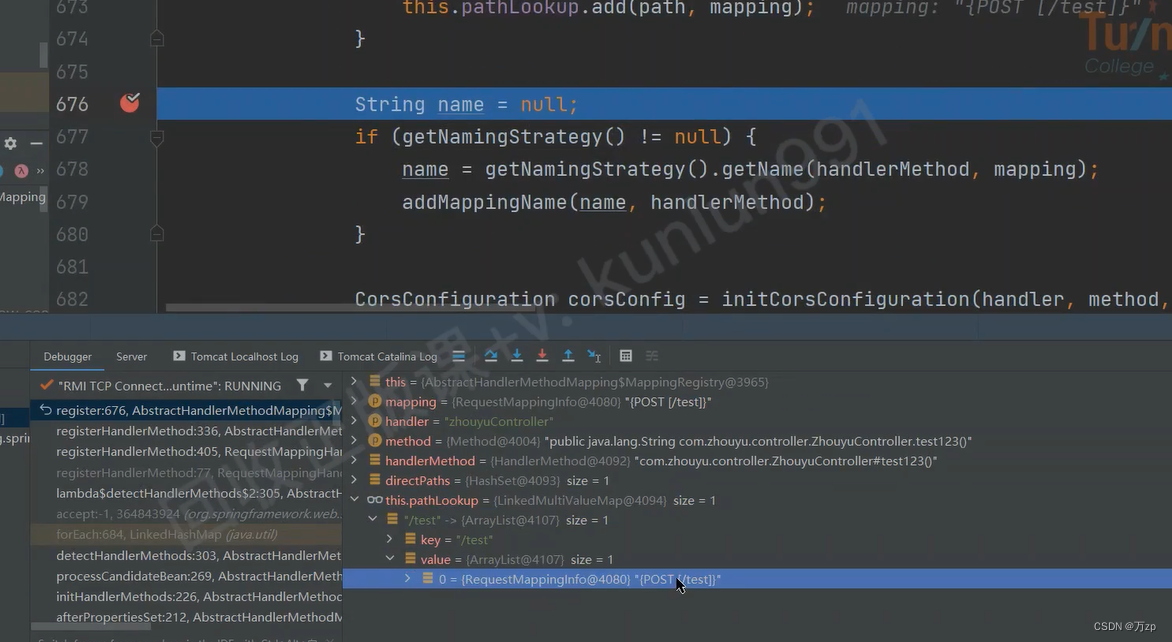Select frame accept:-1, 364843924
1172x642 pixels.
[x=186, y=513]
